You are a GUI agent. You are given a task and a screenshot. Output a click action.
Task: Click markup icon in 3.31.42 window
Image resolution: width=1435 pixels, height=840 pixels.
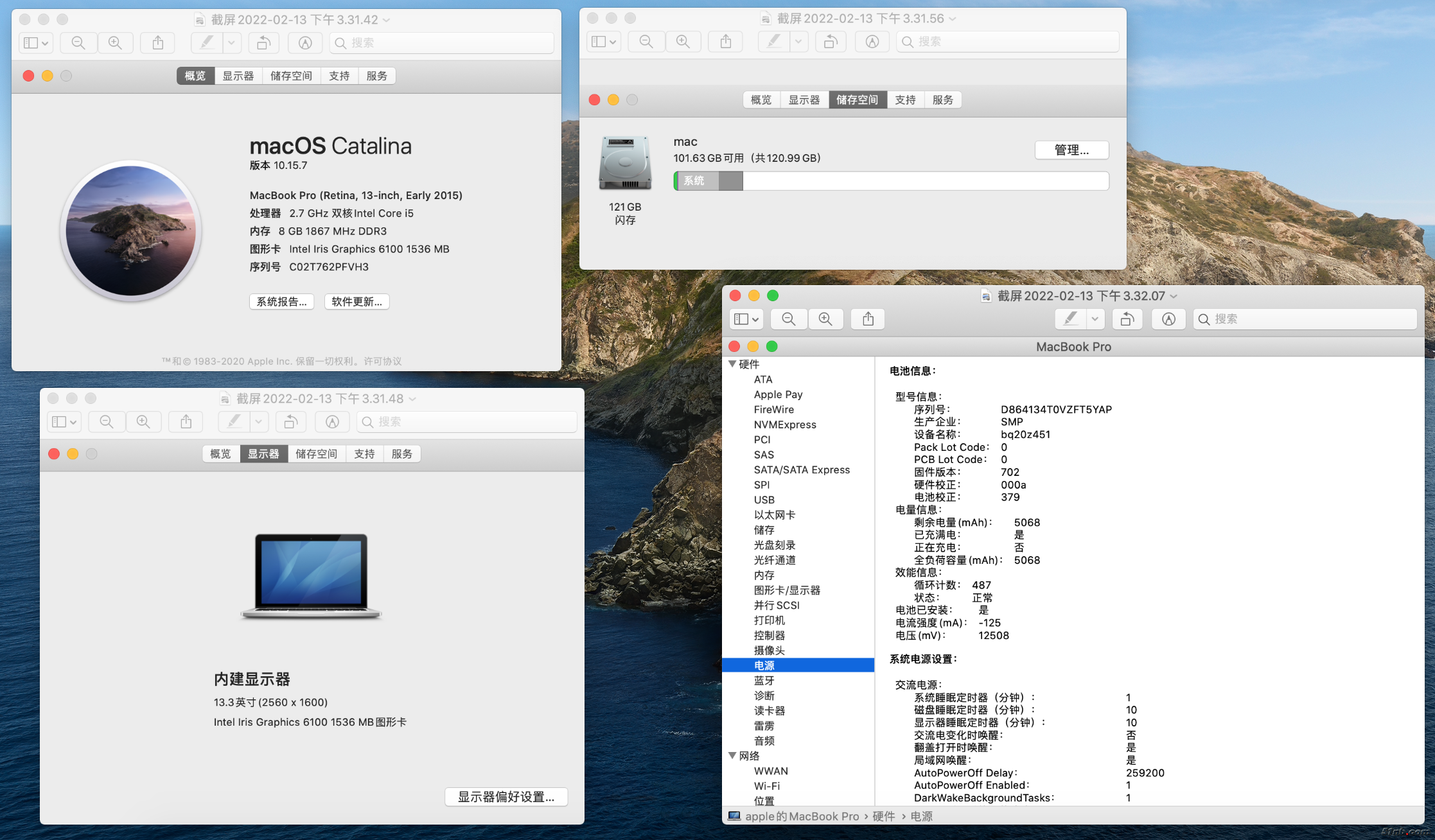(x=305, y=43)
